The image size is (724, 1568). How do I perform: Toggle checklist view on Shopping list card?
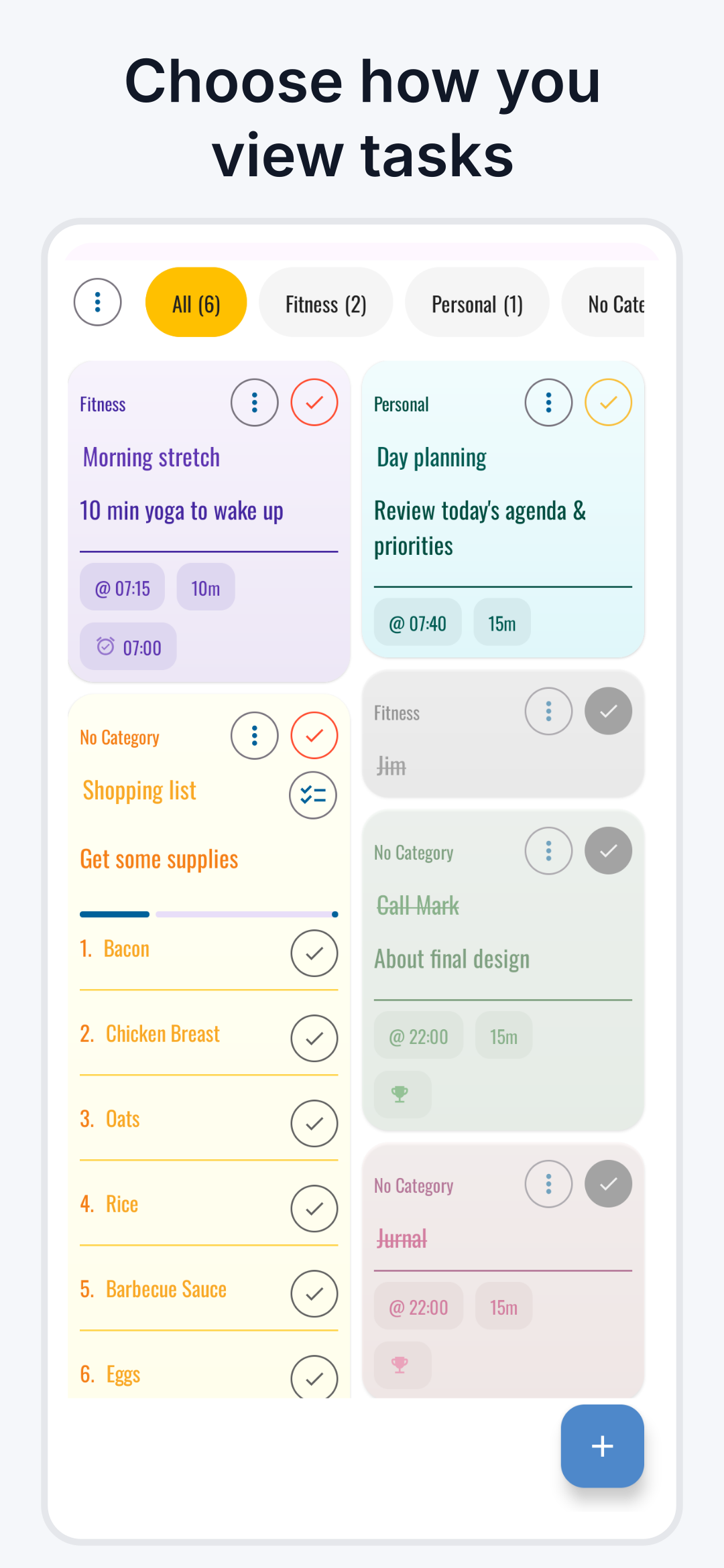tap(312, 795)
